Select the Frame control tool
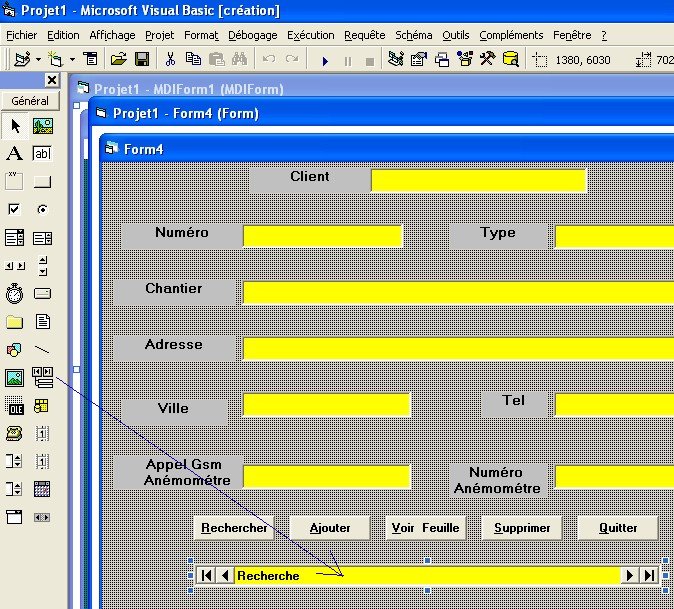This screenshot has height=609, width=674. point(14,181)
